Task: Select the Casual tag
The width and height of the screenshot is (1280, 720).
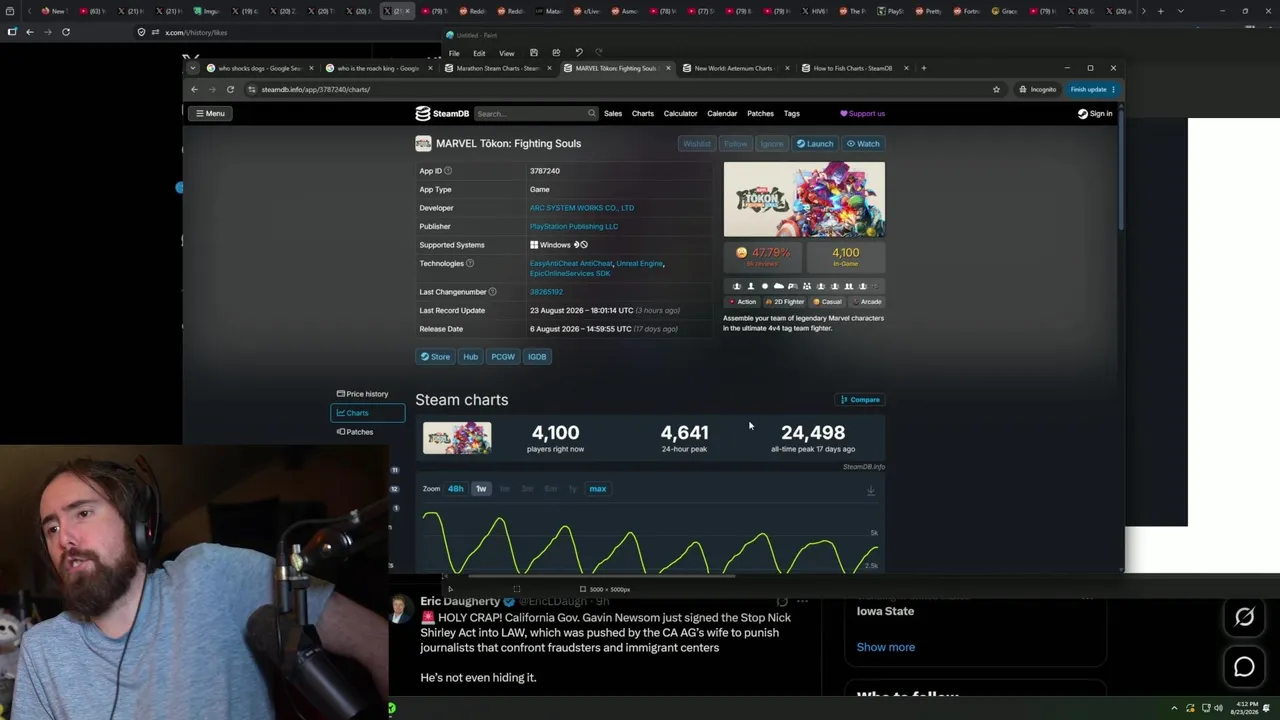Action: pyautogui.click(x=827, y=302)
